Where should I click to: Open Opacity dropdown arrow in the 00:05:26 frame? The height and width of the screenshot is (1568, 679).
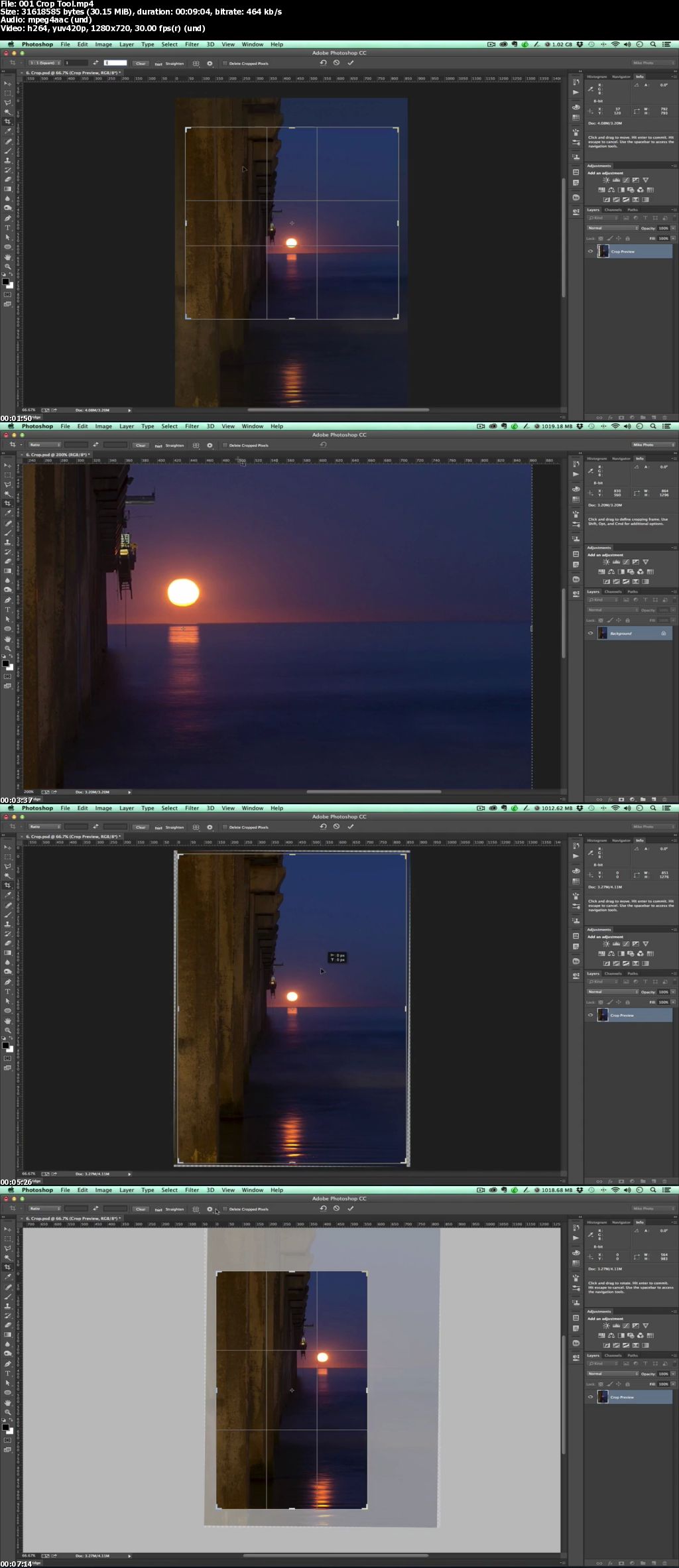(673, 992)
